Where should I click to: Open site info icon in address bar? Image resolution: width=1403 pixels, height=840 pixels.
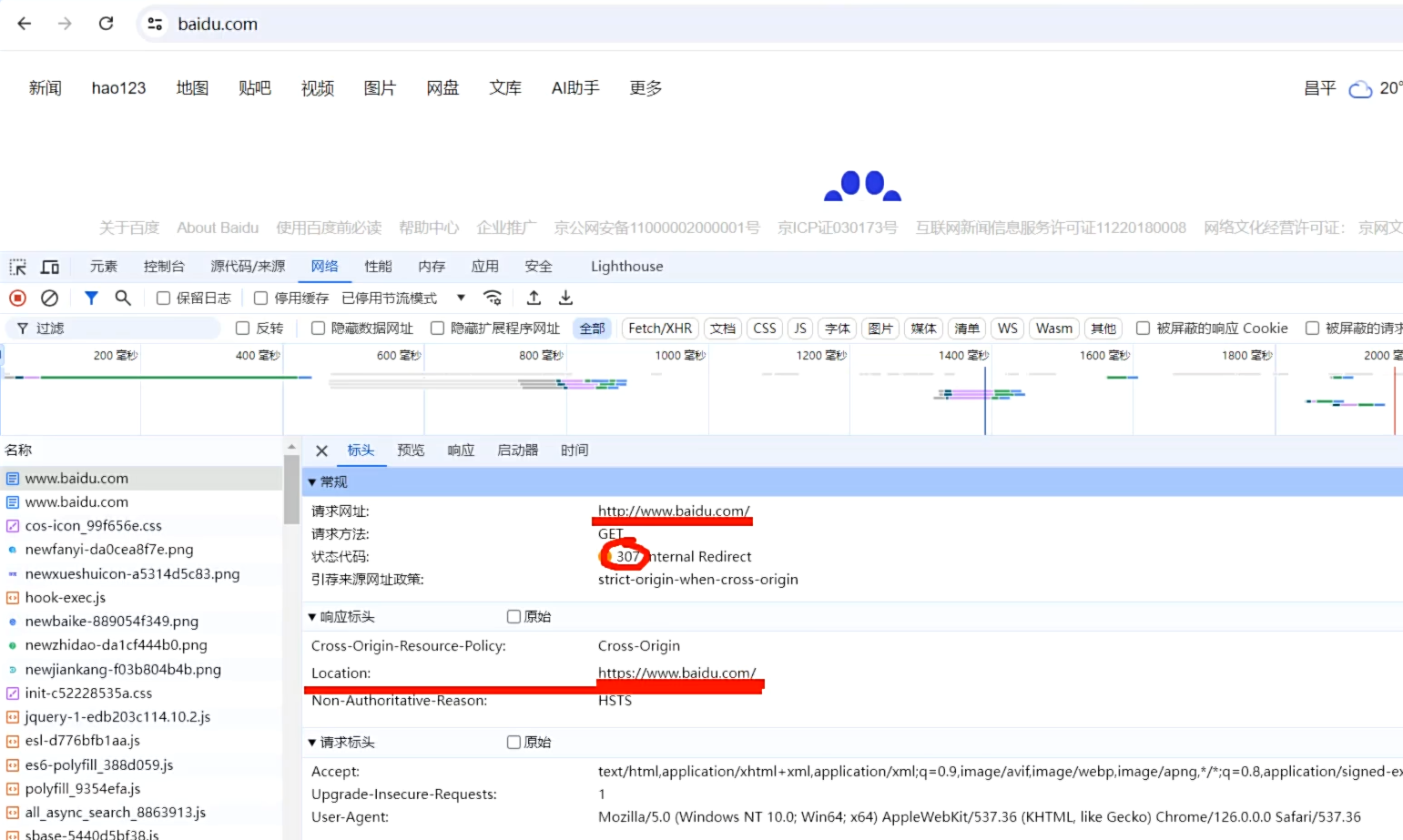click(x=155, y=24)
